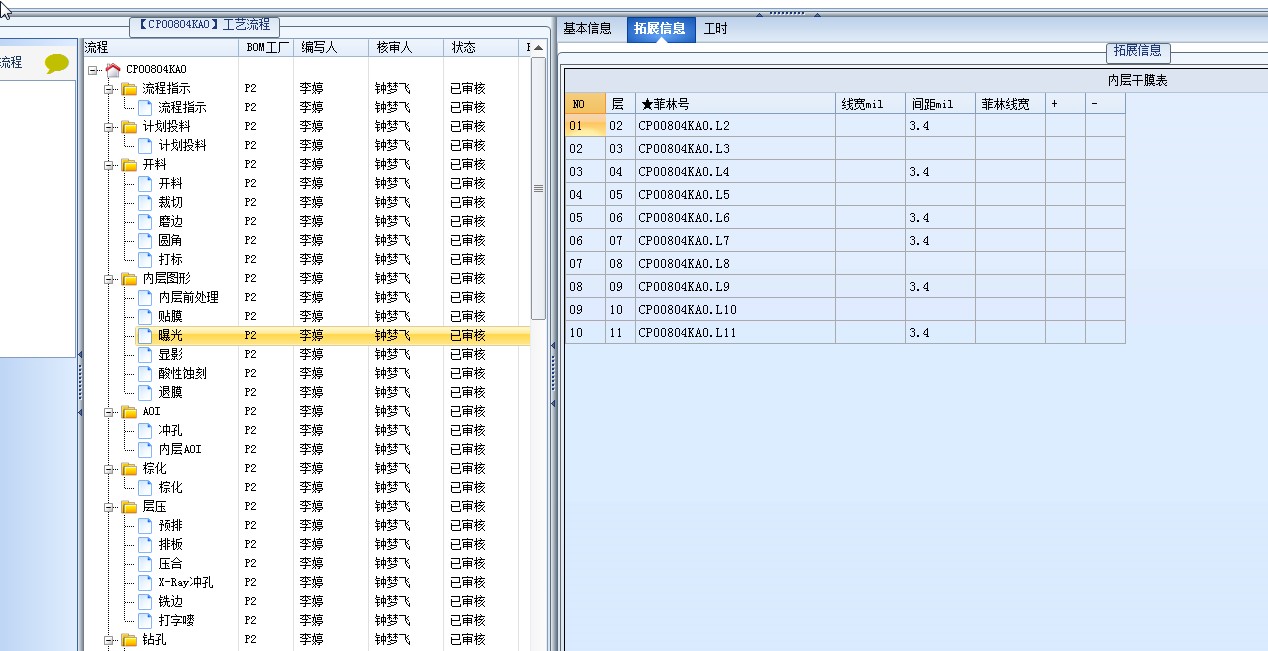Click the document icon for 压合 step
This screenshot has width=1268, height=651.
145,563
